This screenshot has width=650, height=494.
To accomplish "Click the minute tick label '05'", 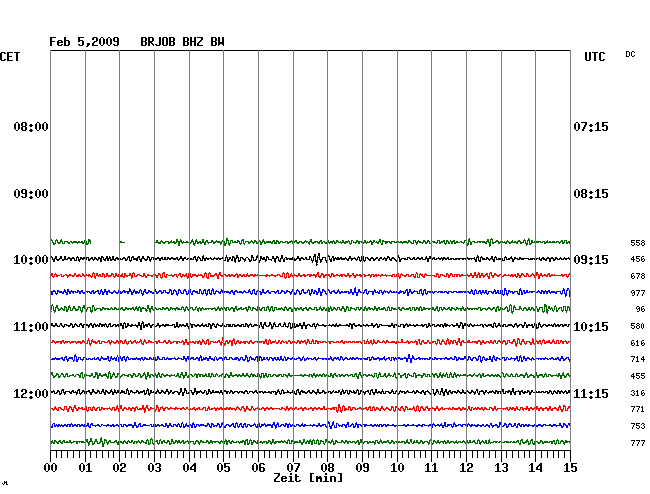I will pyautogui.click(x=223, y=468).
